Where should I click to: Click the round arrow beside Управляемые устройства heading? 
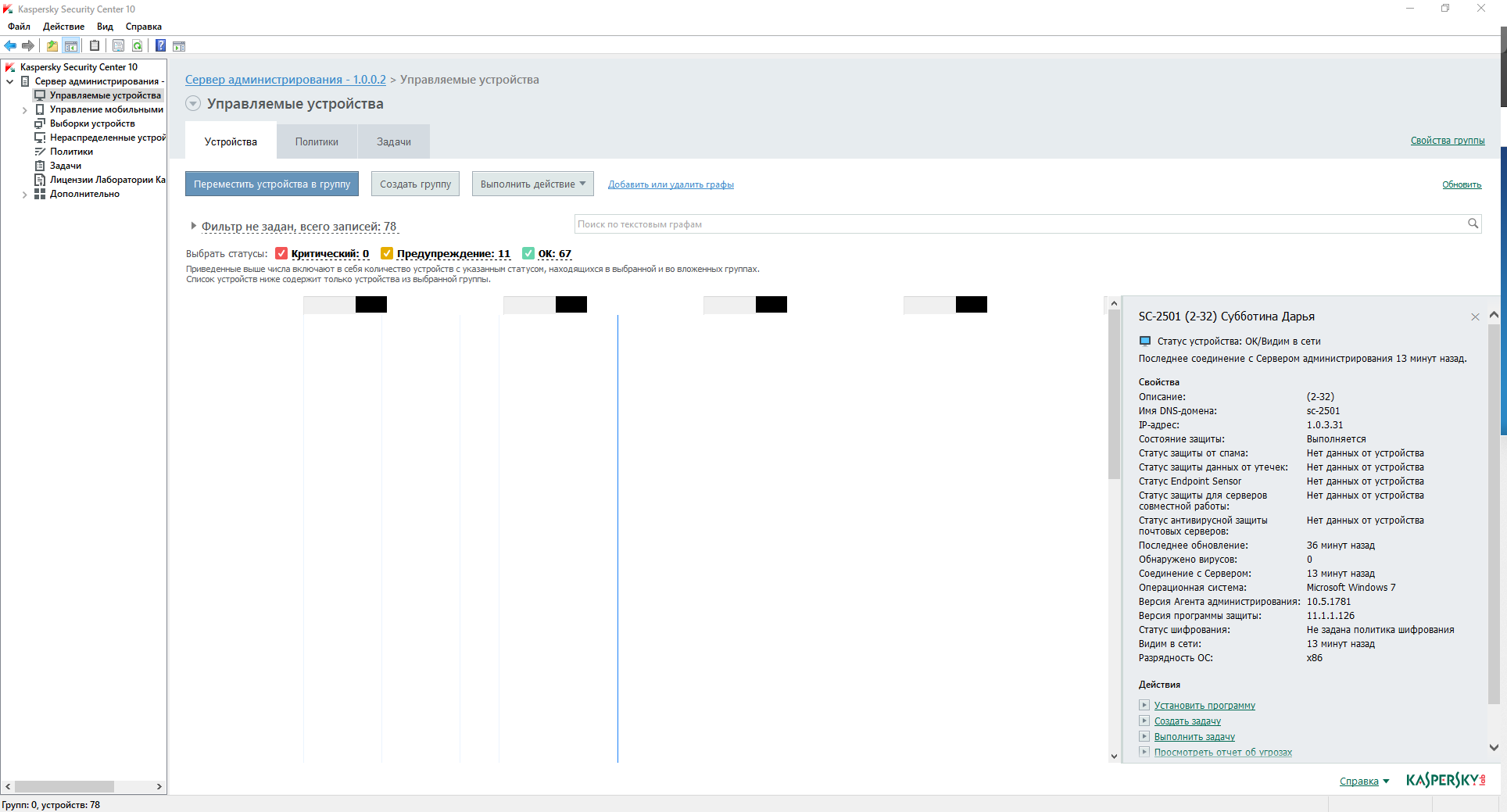[x=193, y=103]
